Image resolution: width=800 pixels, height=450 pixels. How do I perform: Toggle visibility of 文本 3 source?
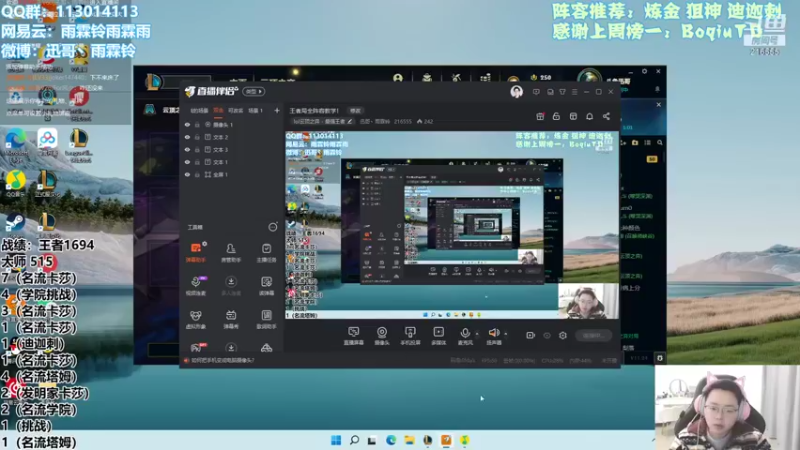[x=187, y=149]
